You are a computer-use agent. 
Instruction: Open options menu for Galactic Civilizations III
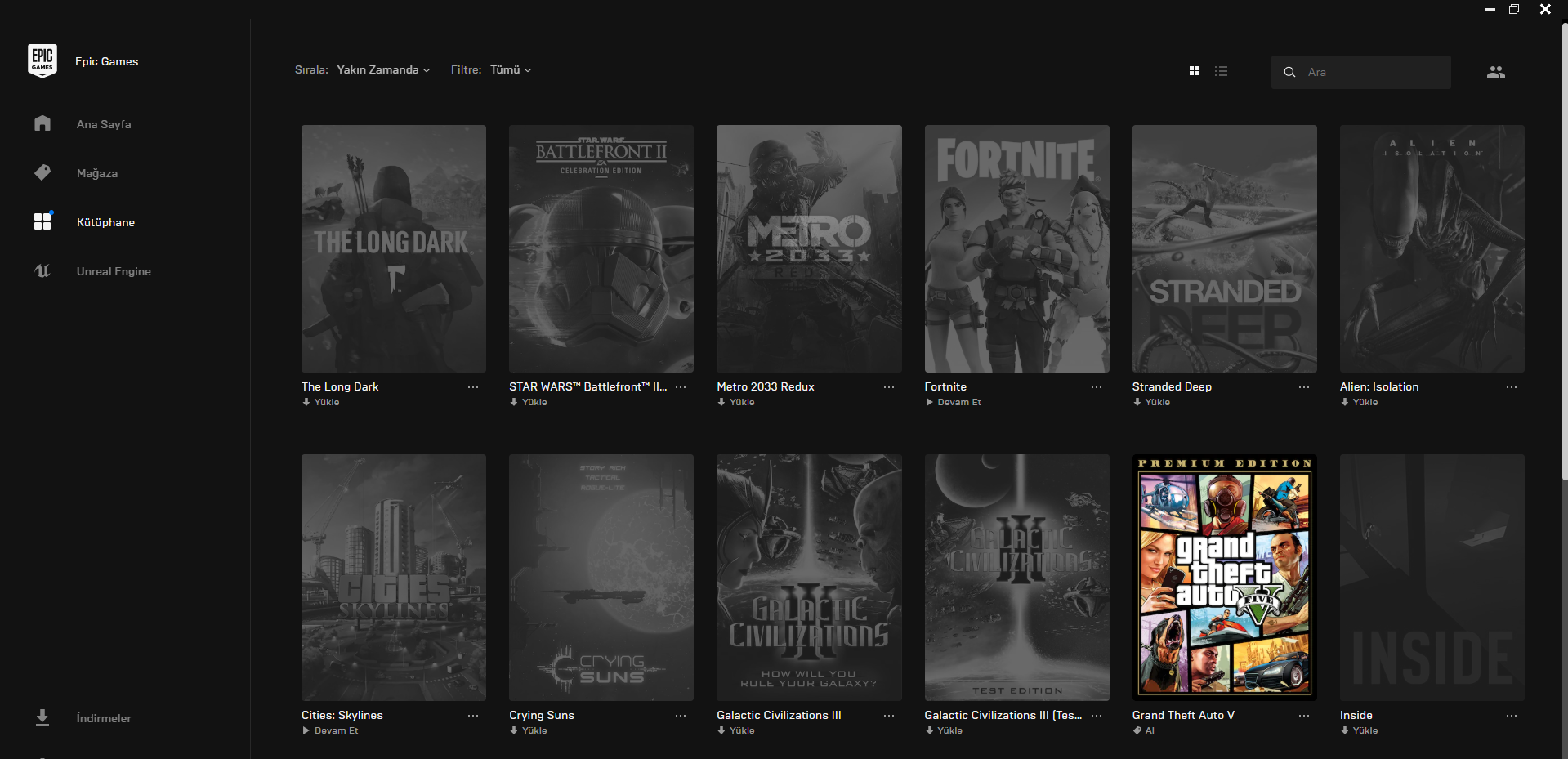click(889, 716)
